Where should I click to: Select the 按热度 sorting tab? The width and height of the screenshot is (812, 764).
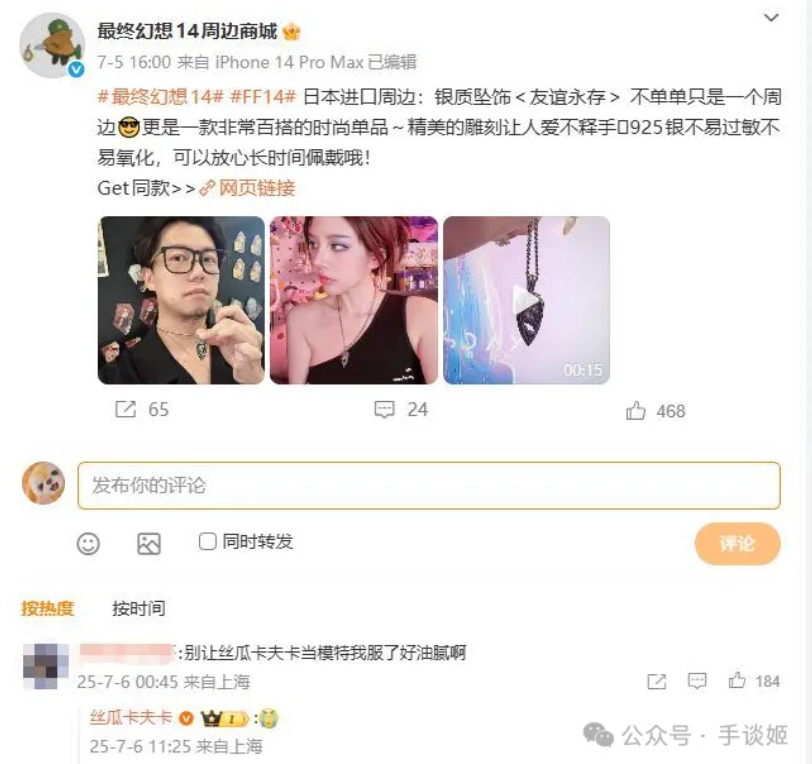tap(48, 608)
